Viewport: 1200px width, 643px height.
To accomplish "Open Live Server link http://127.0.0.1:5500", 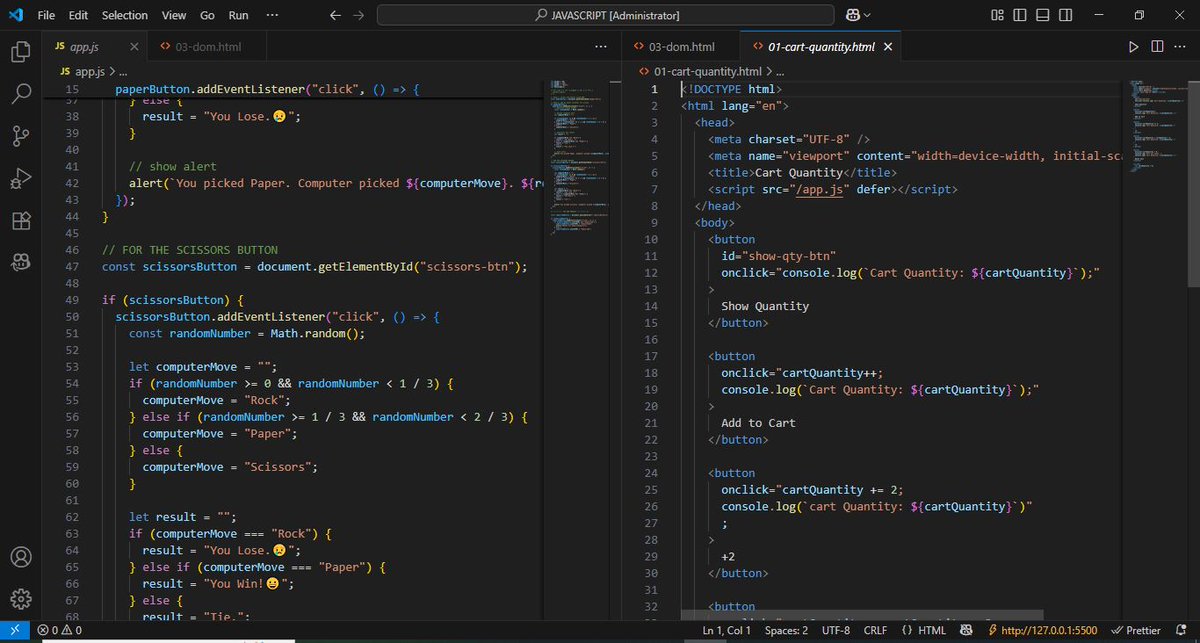I will [x=1043, y=631].
